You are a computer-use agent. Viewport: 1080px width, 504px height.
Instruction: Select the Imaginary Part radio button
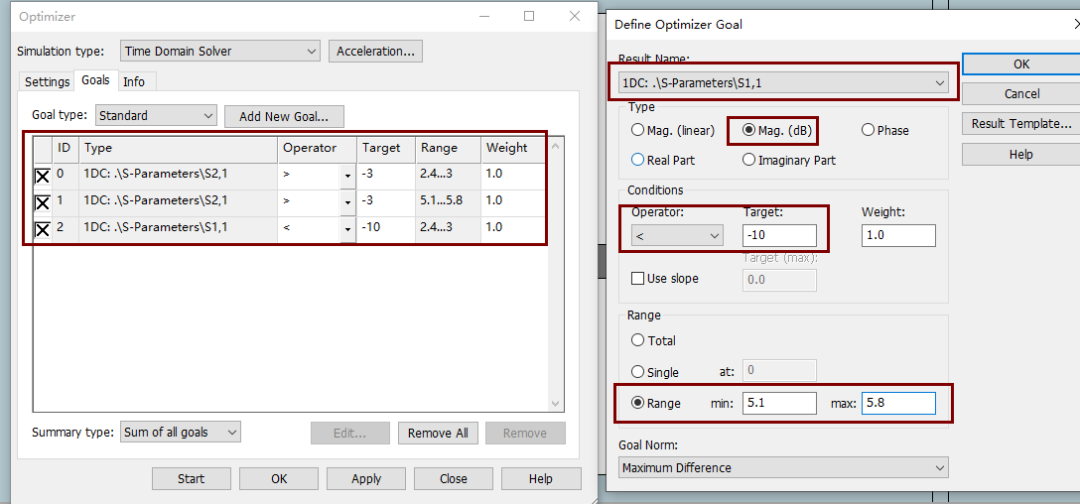point(789,160)
